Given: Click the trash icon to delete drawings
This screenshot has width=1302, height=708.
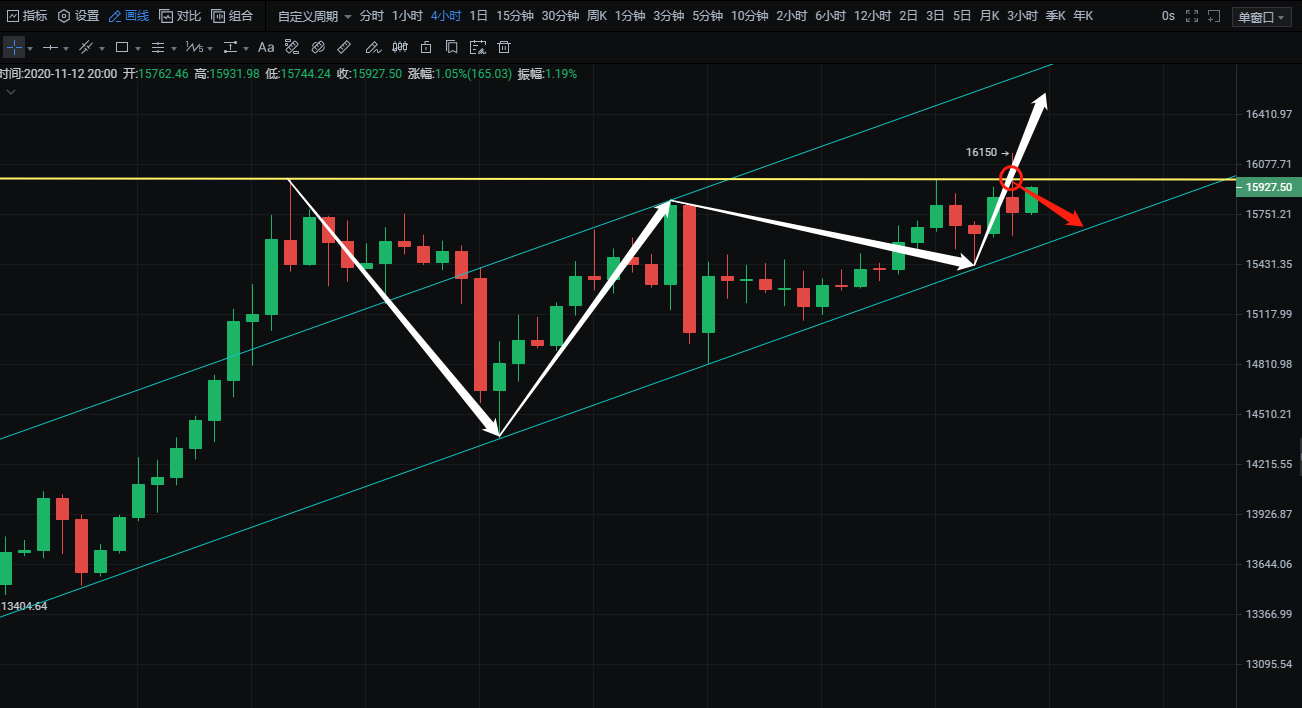Looking at the screenshot, I should tap(504, 47).
